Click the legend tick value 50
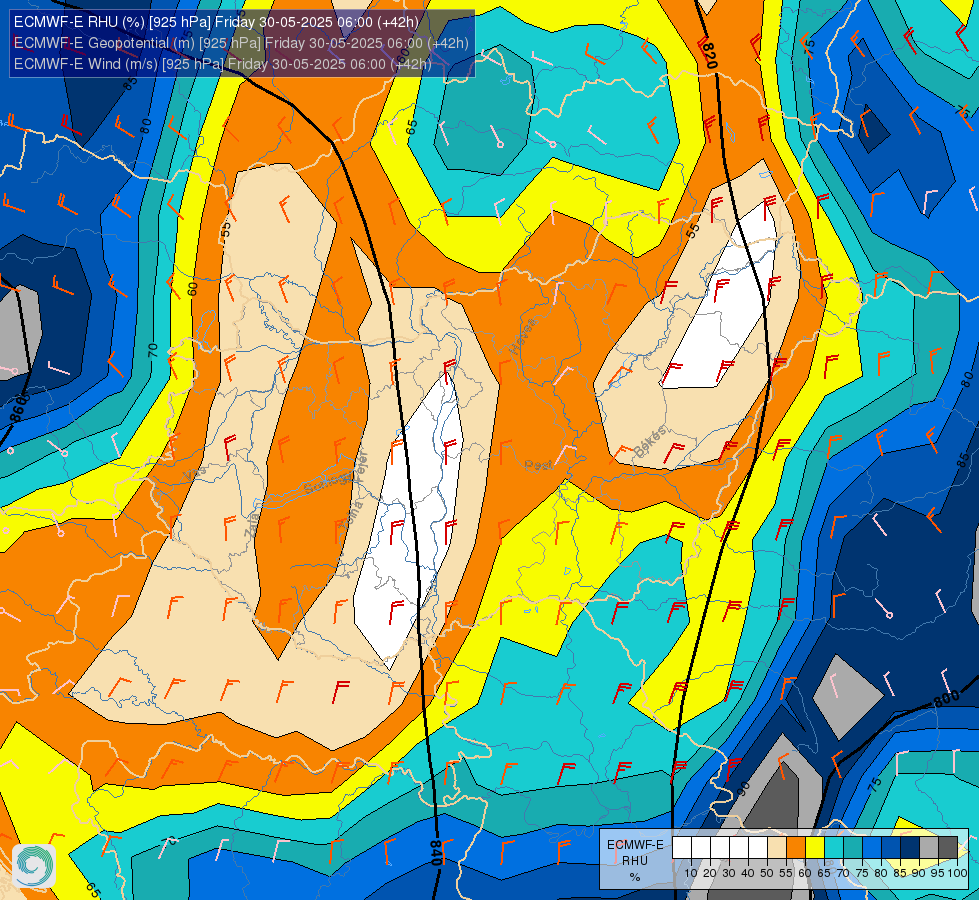 pyautogui.click(x=767, y=873)
